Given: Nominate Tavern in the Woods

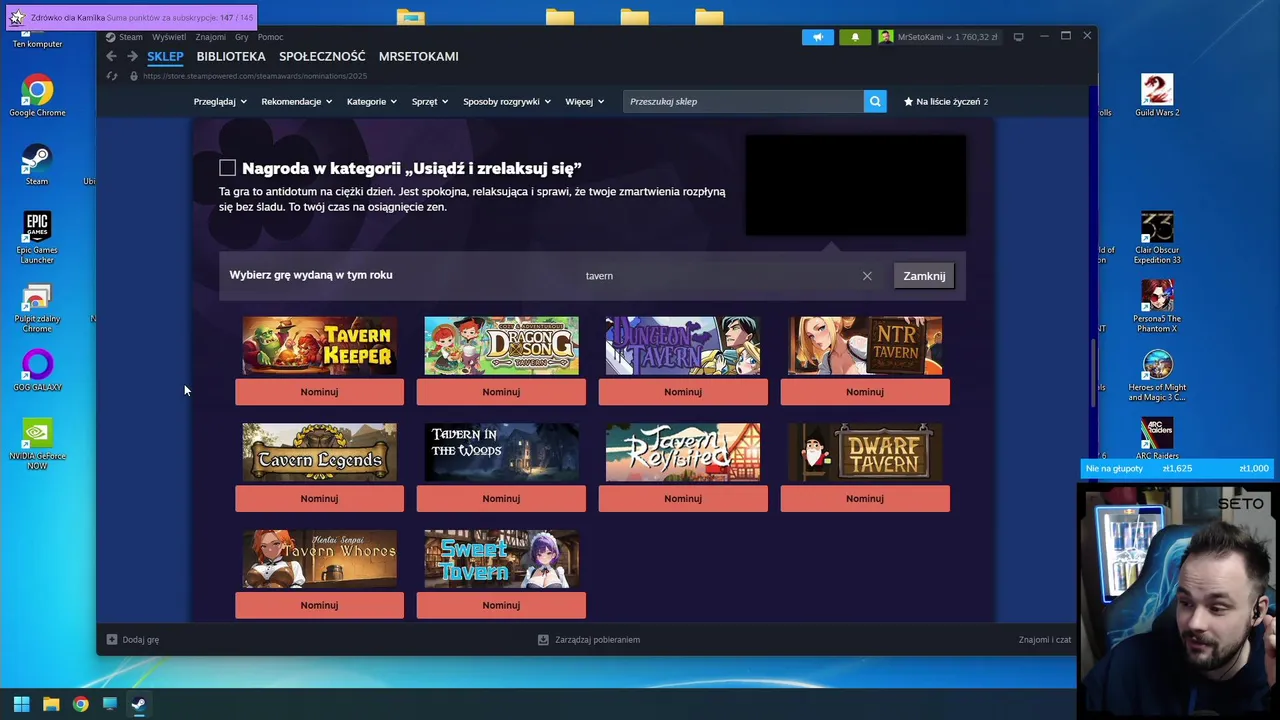Looking at the screenshot, I should click(501, 498).
